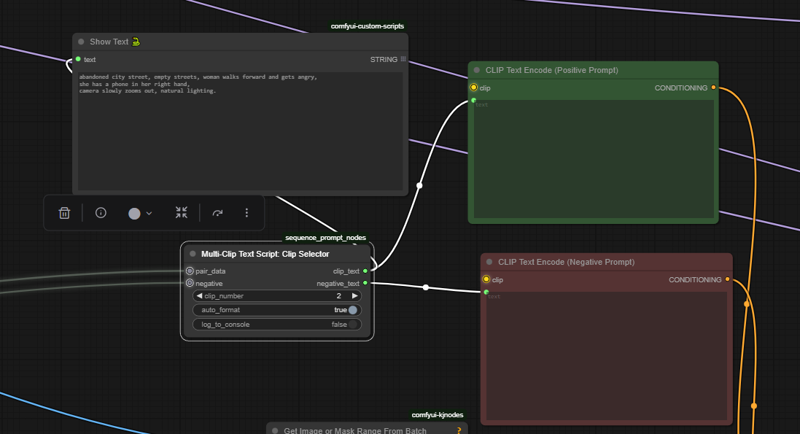This screenshot has width=800, height=434.
Task: Click the Show Text node collapse dot
Action: [81, 42]
